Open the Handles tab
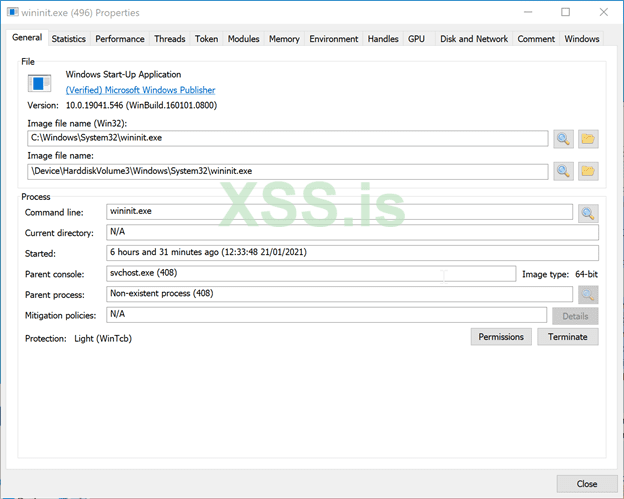The width and height of the screenshot is (624, 499). point(383,39)
